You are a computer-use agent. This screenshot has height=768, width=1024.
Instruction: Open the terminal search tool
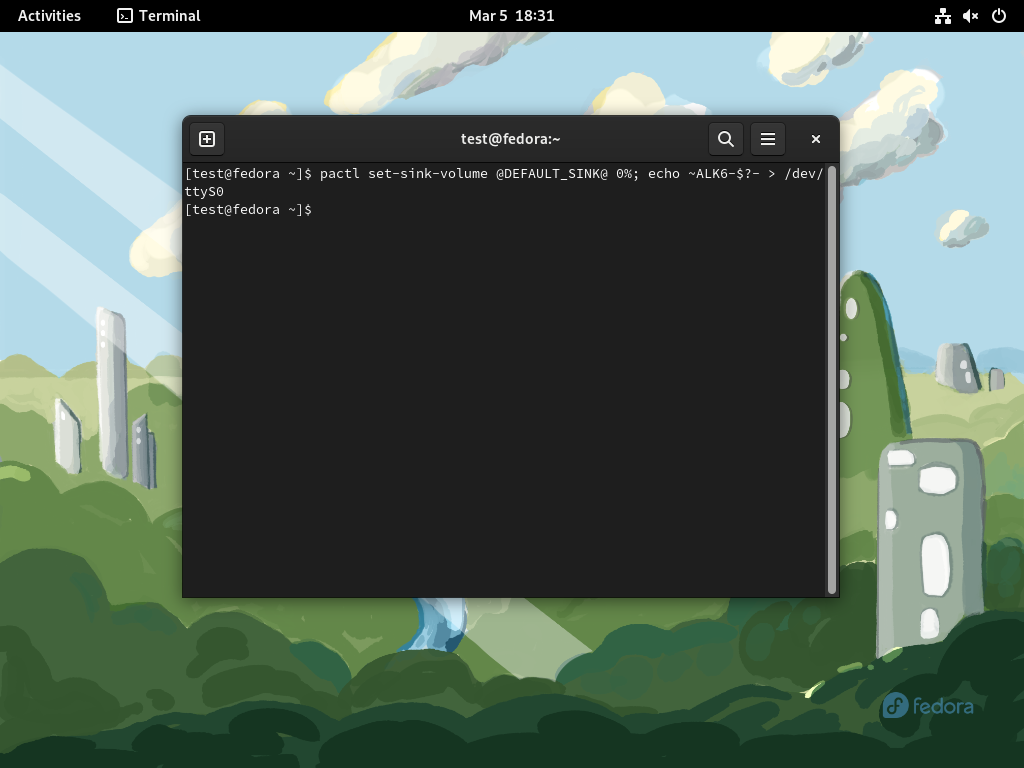click(726, 139)
